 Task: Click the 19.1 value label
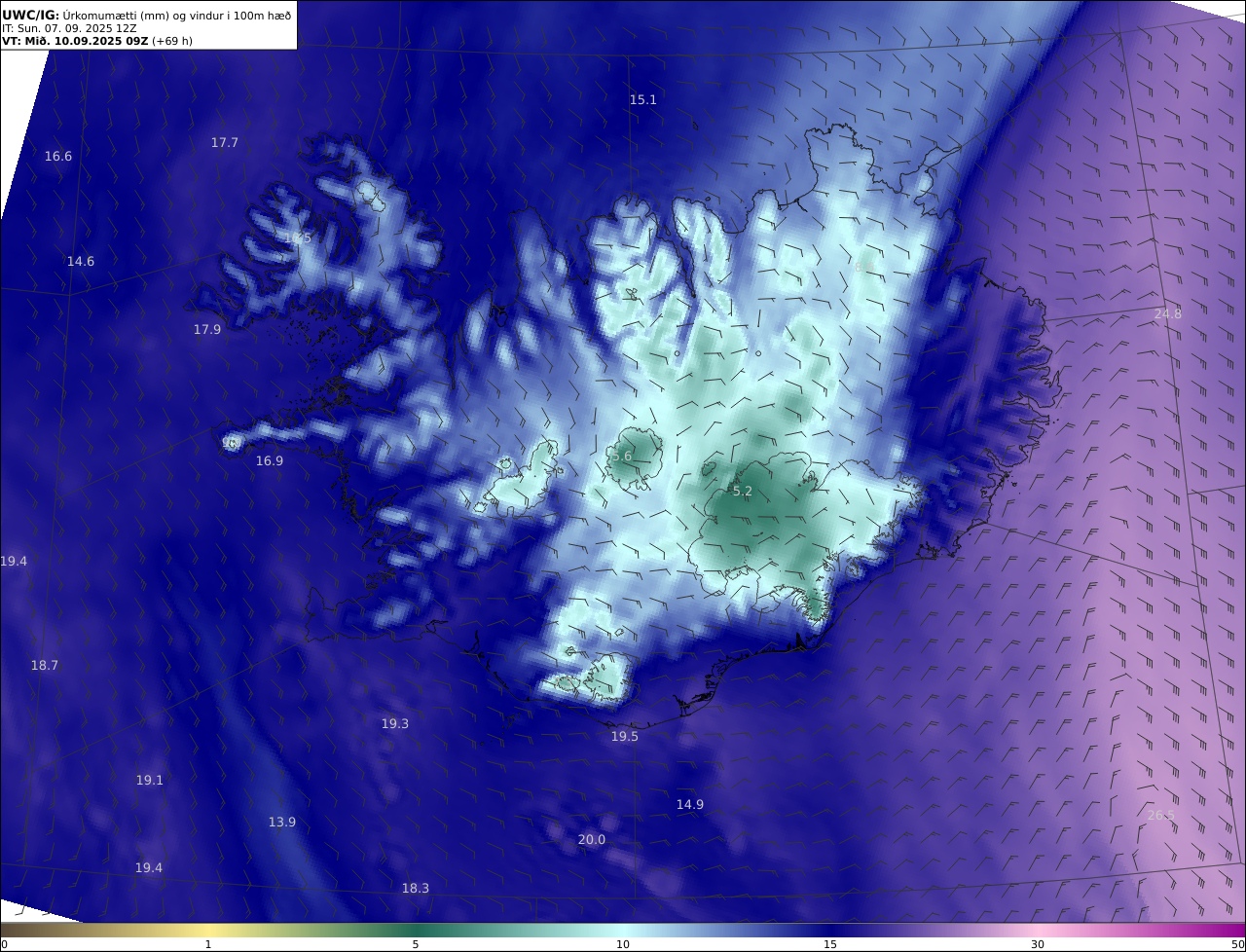coord(150,781)
